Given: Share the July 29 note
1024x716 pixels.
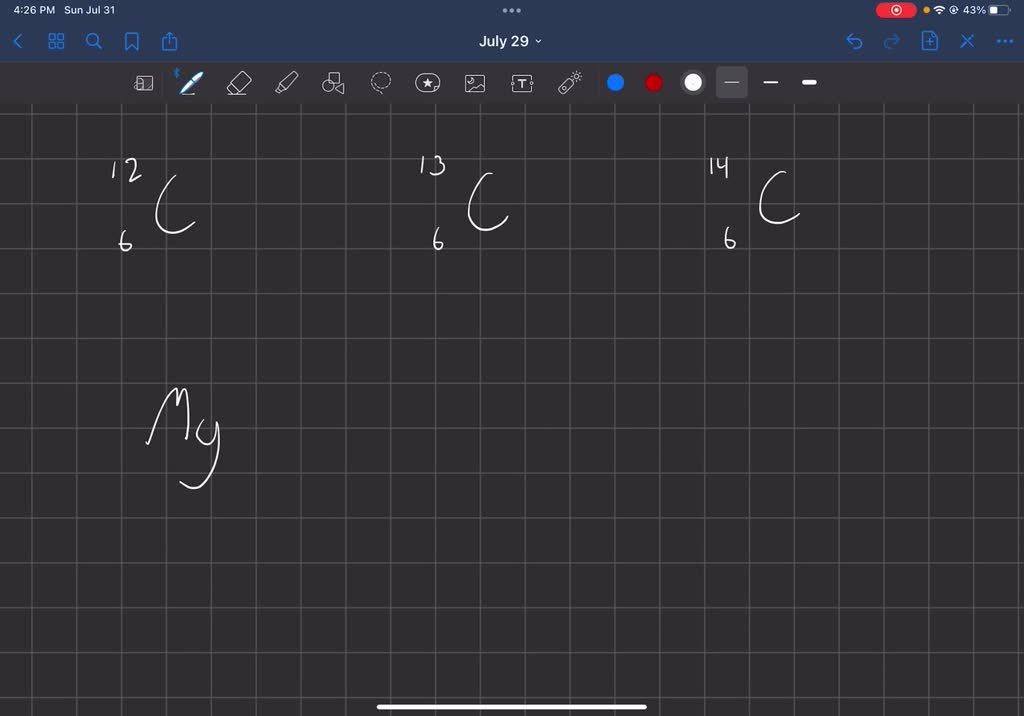Looking at the screenshot, I should click(x=169, y=41).
